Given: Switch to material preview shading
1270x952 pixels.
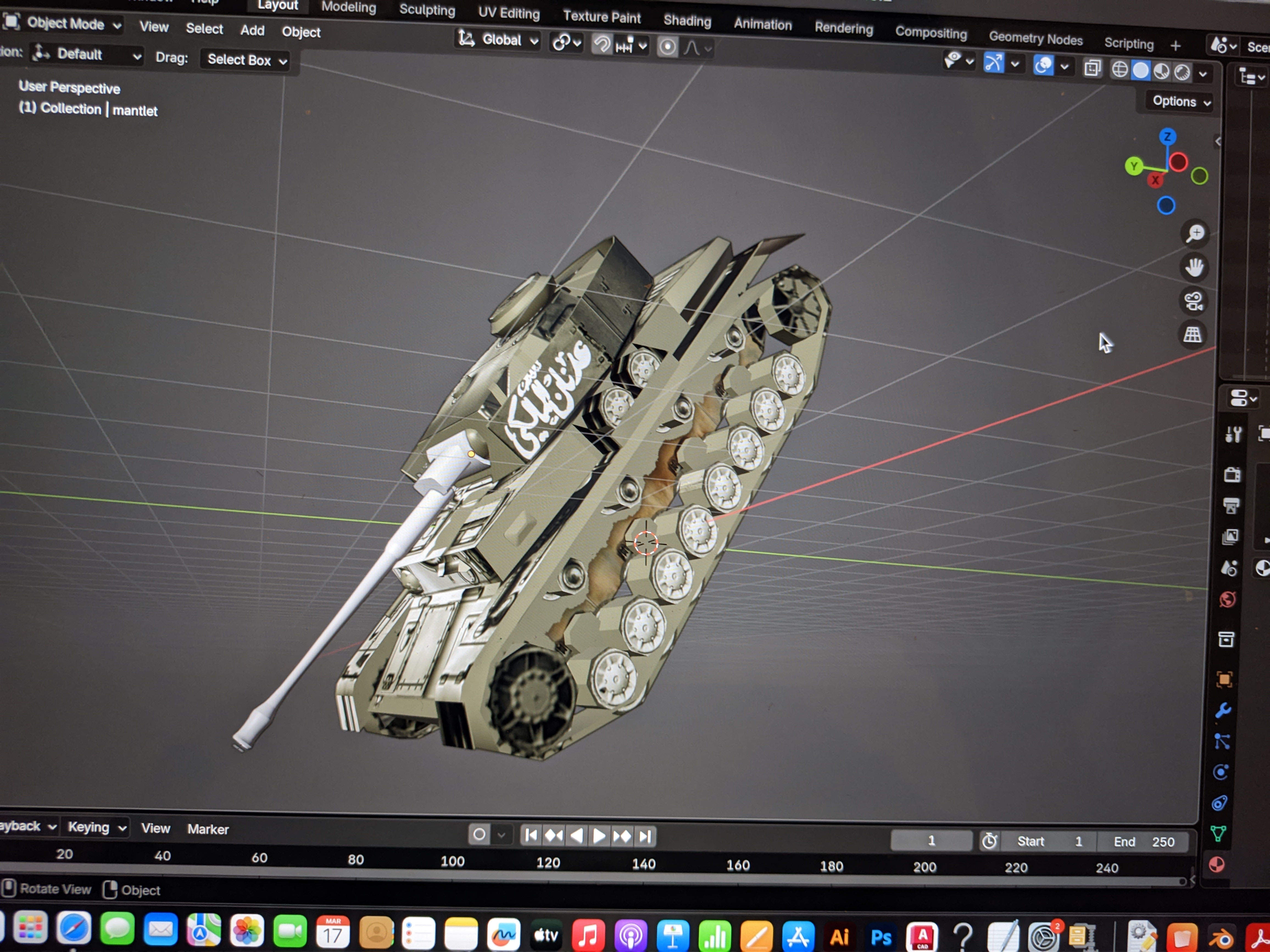Looking at the screenshot, I should click(1162, 72).
